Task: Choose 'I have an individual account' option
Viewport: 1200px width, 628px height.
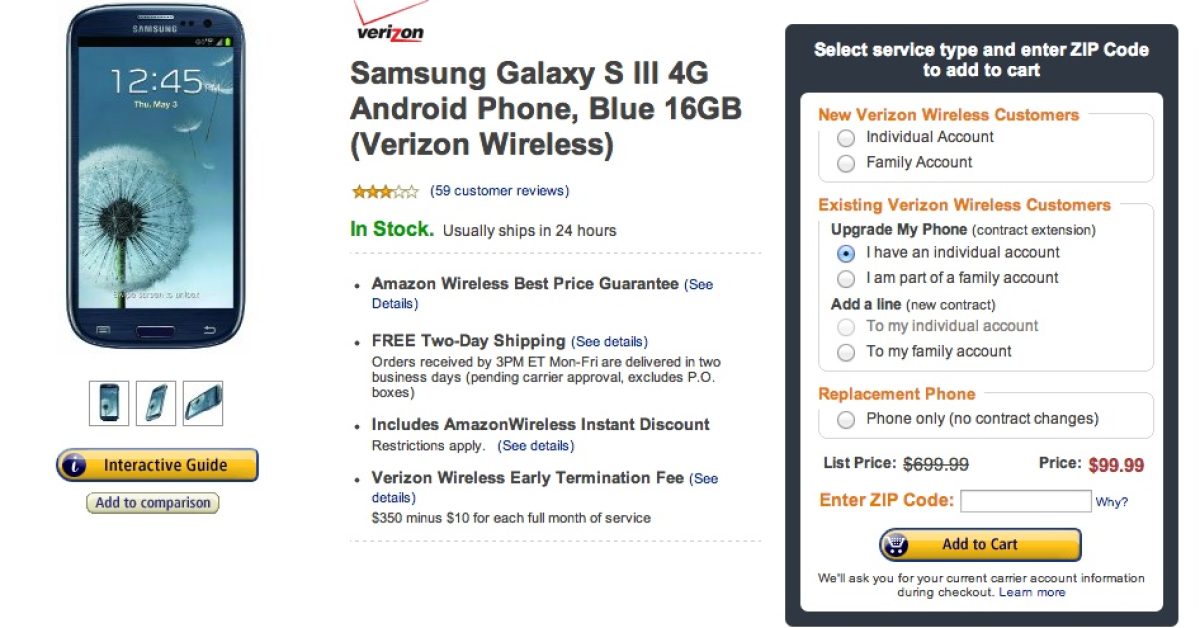Action: 846,253
